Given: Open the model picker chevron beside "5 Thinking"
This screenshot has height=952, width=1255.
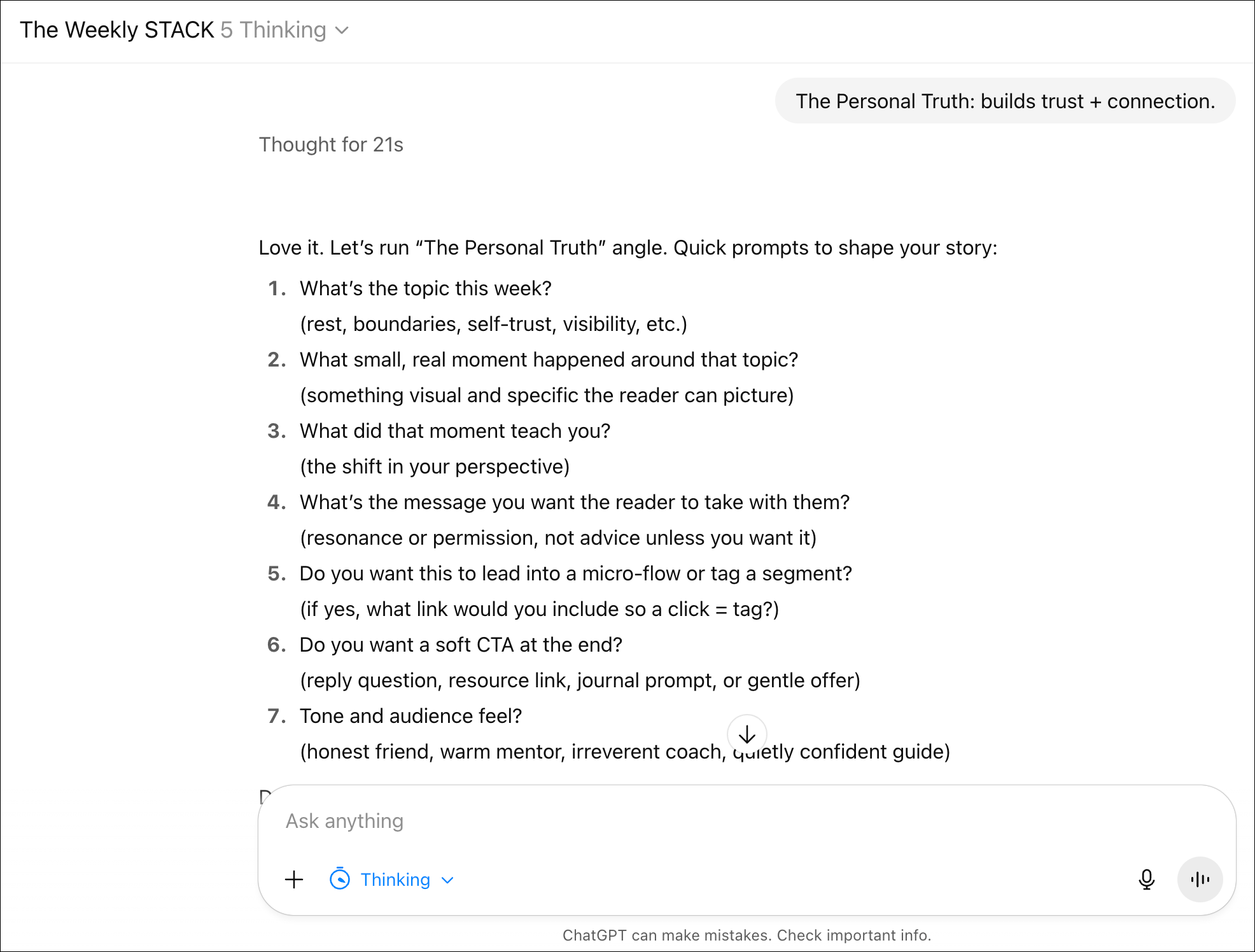Looking at the screenshot, I should 342,31.
